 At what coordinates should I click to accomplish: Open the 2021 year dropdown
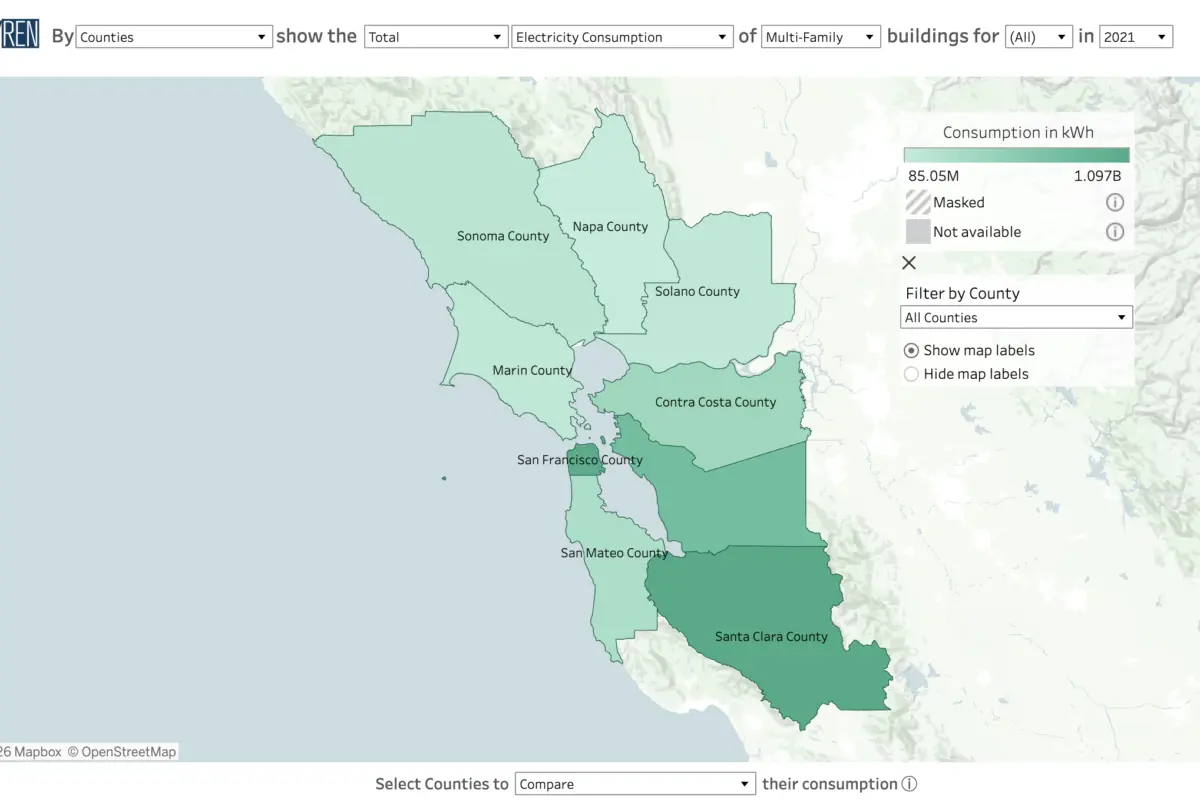1135,37
